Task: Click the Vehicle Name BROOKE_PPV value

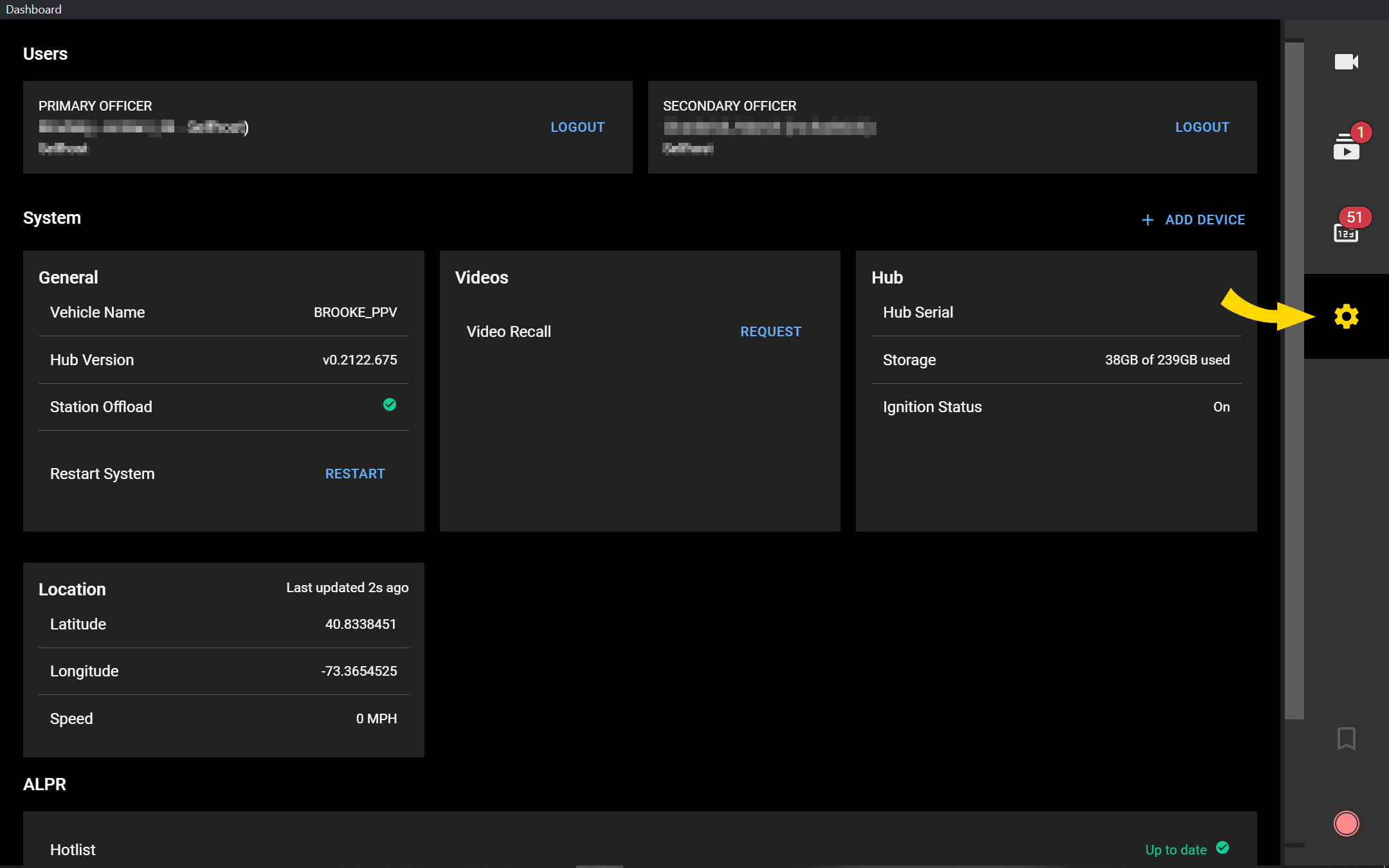Action: [x=355, y=312]
